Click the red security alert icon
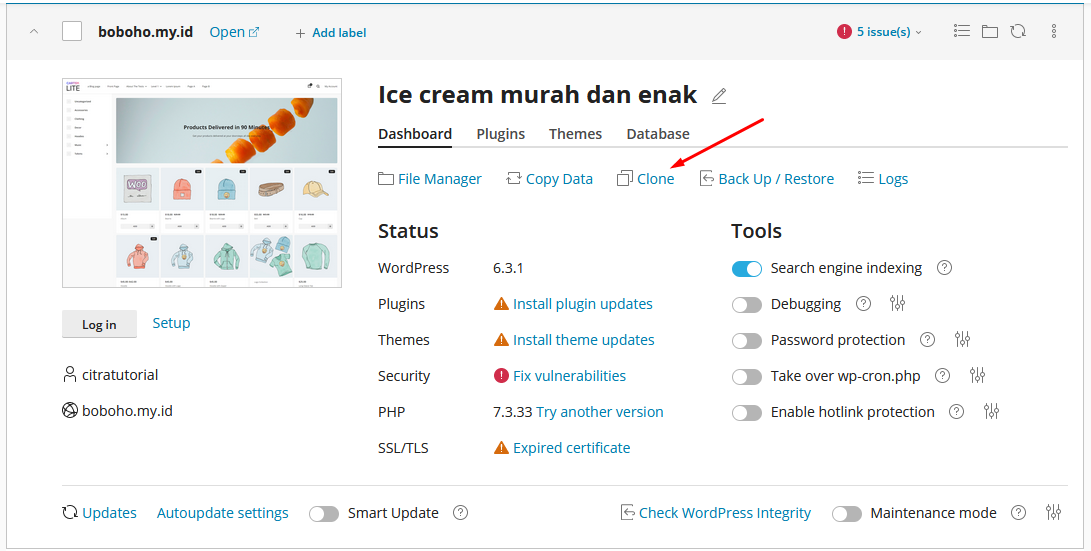Viewport: 1091px width, 551px height. (501, 376)
